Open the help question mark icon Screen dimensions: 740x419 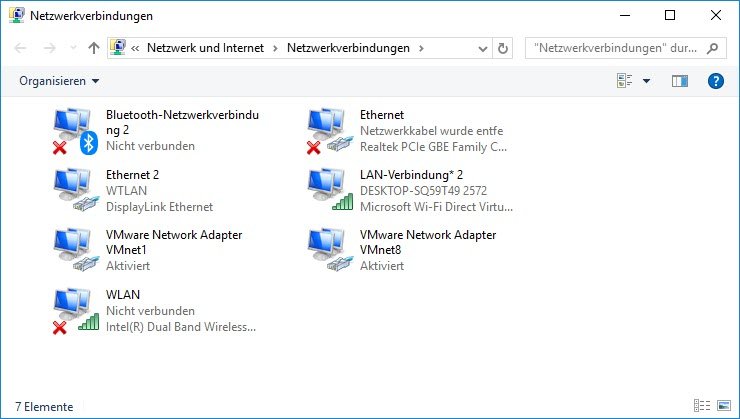point(715,81)
